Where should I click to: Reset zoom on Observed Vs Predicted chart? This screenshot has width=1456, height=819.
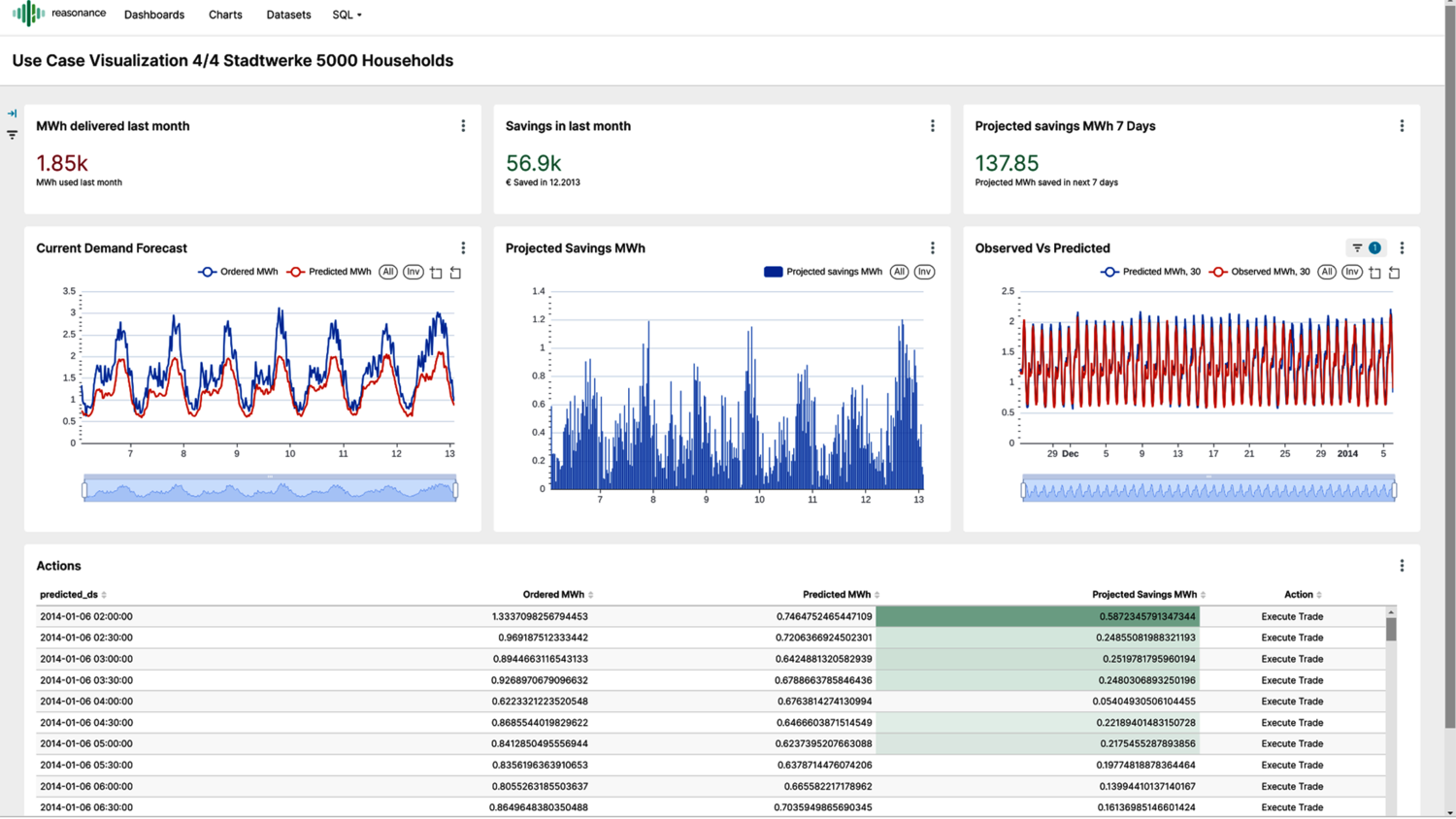coord(1394,273)
